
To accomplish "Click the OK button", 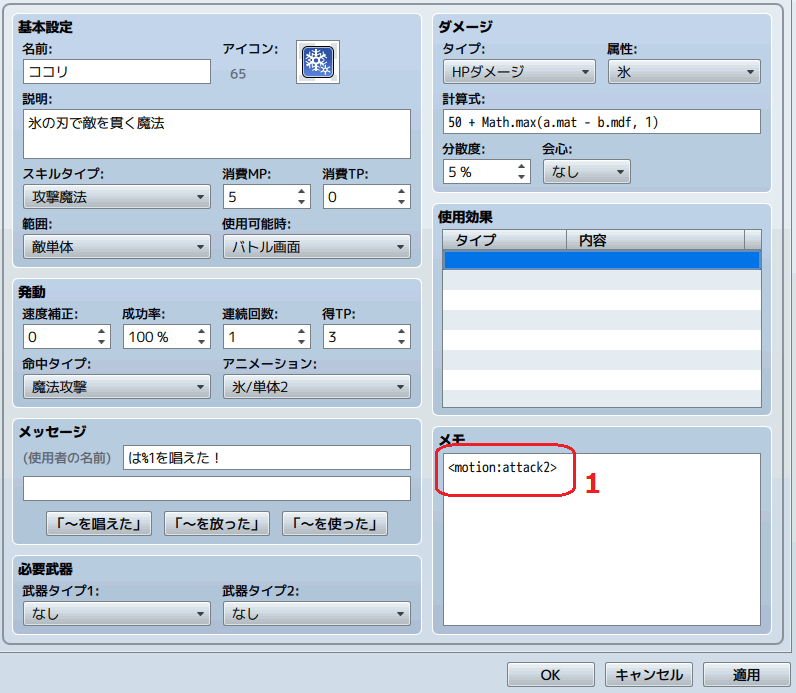I will (x=551, y=675).
